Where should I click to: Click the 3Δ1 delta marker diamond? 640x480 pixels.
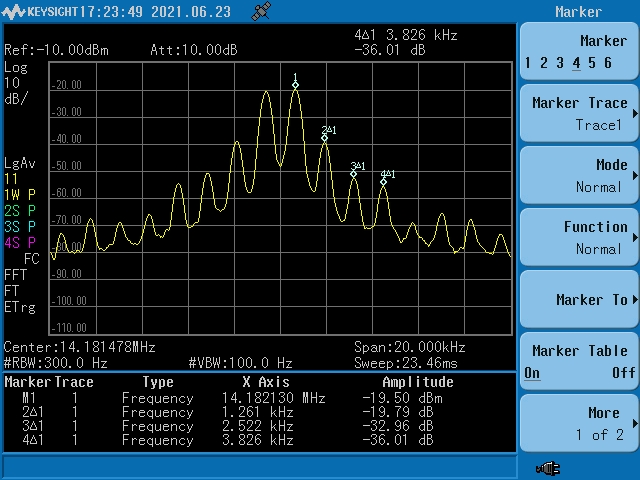[353, 174]
